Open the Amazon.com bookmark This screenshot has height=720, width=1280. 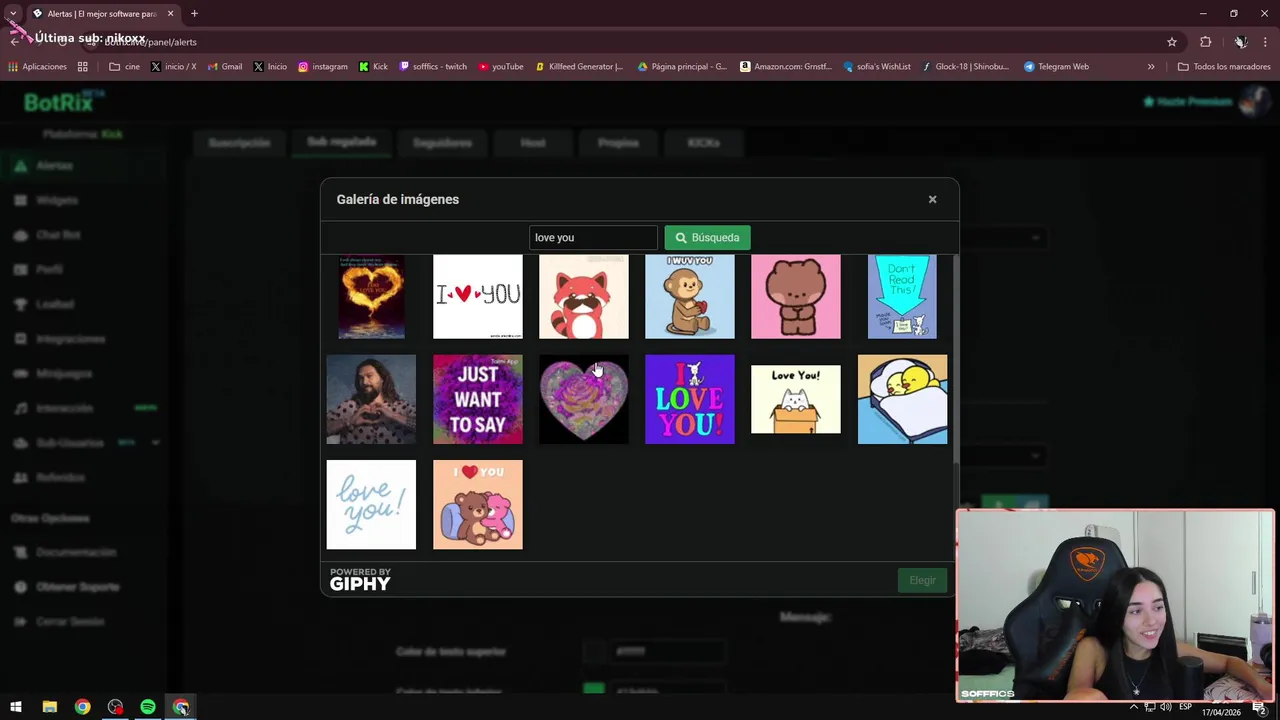[786, 67]
